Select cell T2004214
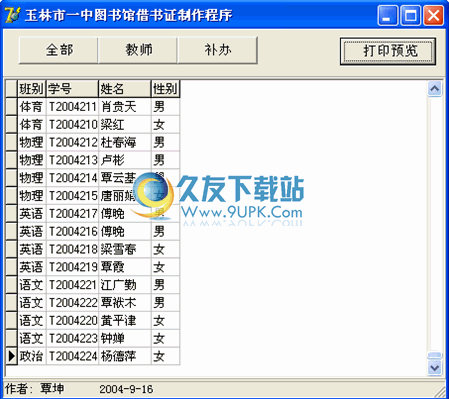Viewport: 449px width, 399px height. [x=72, y=178]
